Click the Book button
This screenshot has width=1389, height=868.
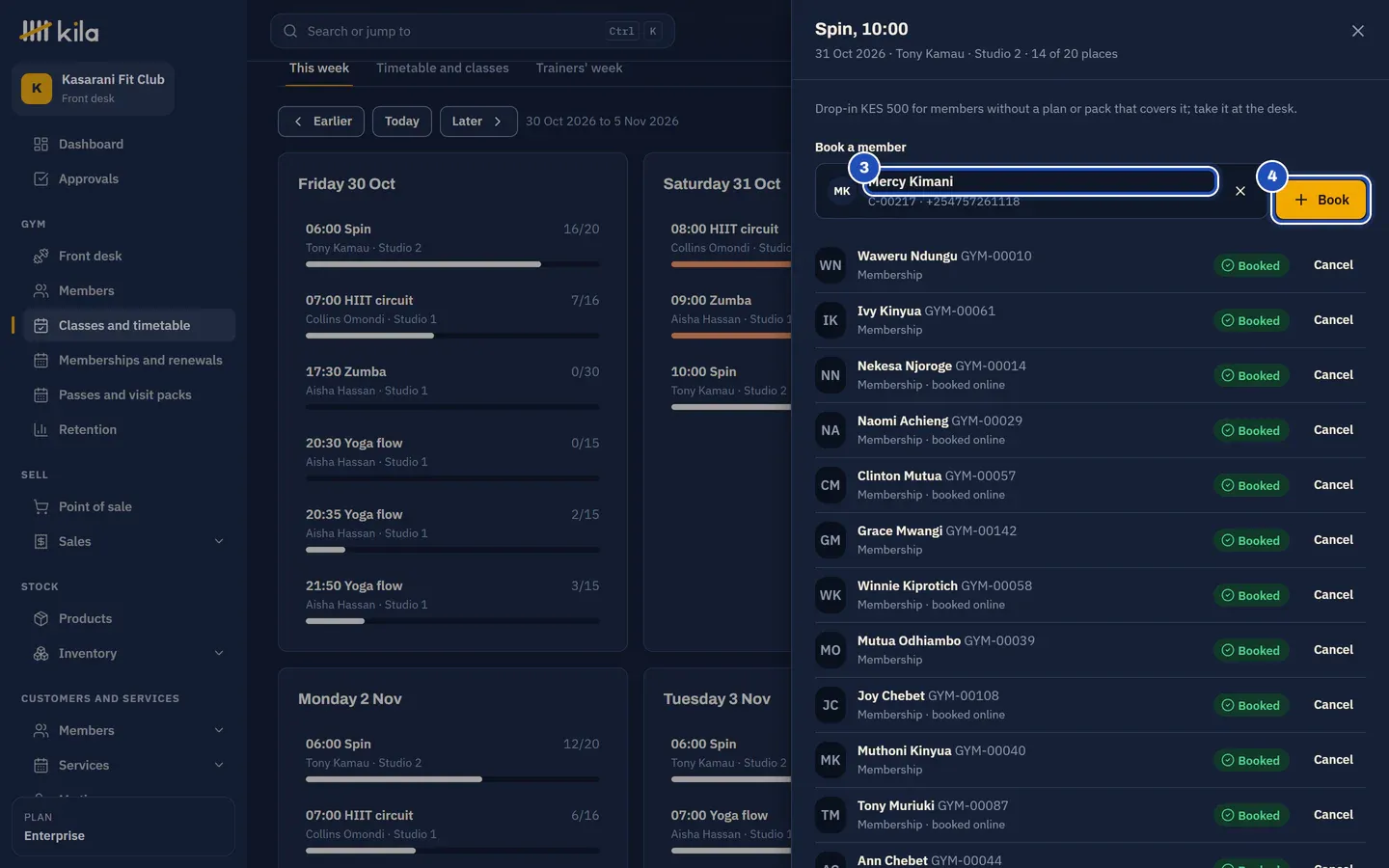[1321, 200]
